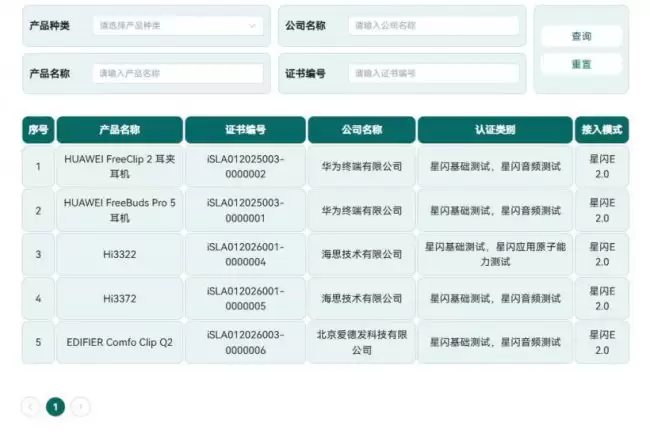Select the Hi3372 product cell

click(120, 298)
